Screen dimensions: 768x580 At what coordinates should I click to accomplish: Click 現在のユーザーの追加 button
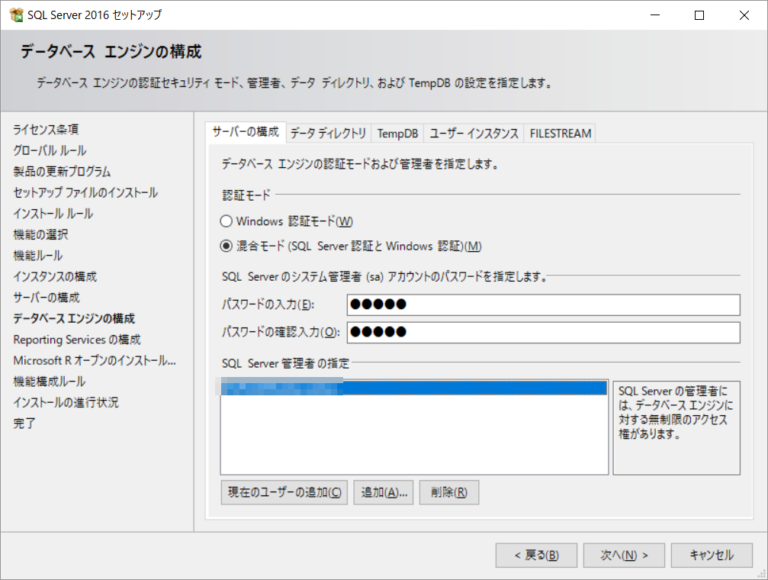[284, 492]
